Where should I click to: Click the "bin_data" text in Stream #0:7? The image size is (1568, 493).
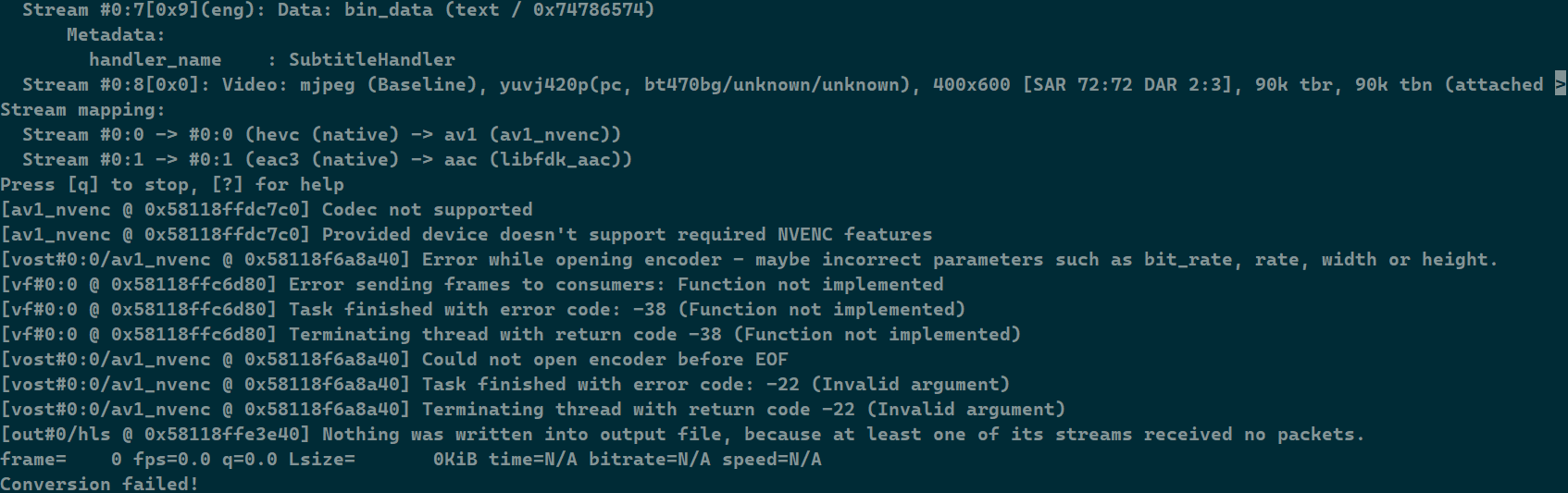pos(388,10)
